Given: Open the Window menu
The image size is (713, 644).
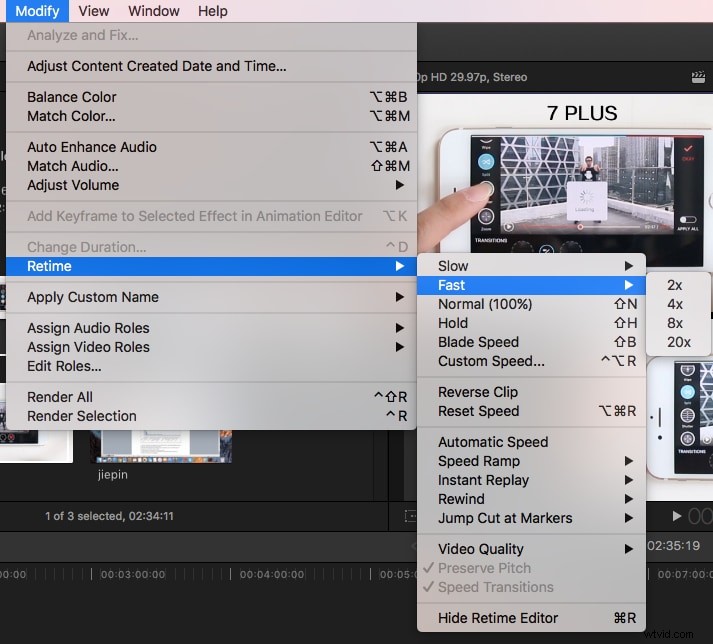Looking at the screenshot, I should point(154,11).
